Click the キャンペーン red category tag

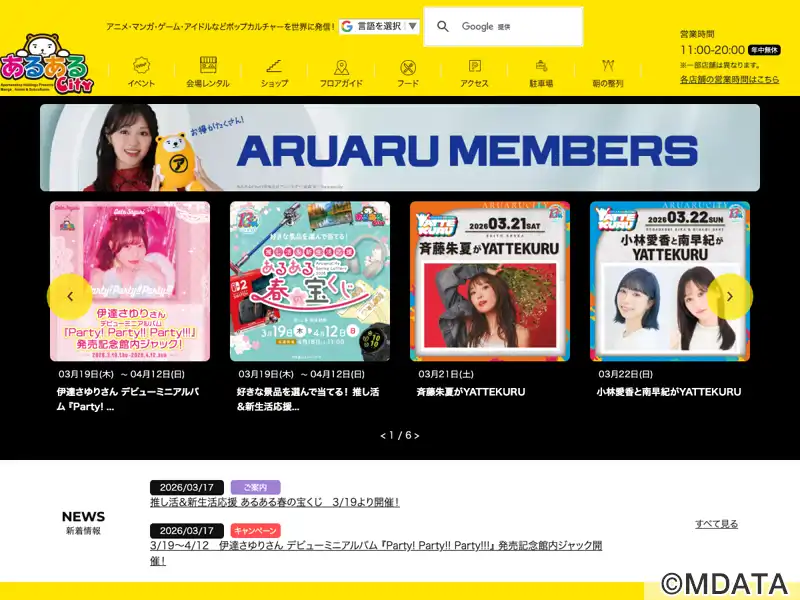[256, 531]
